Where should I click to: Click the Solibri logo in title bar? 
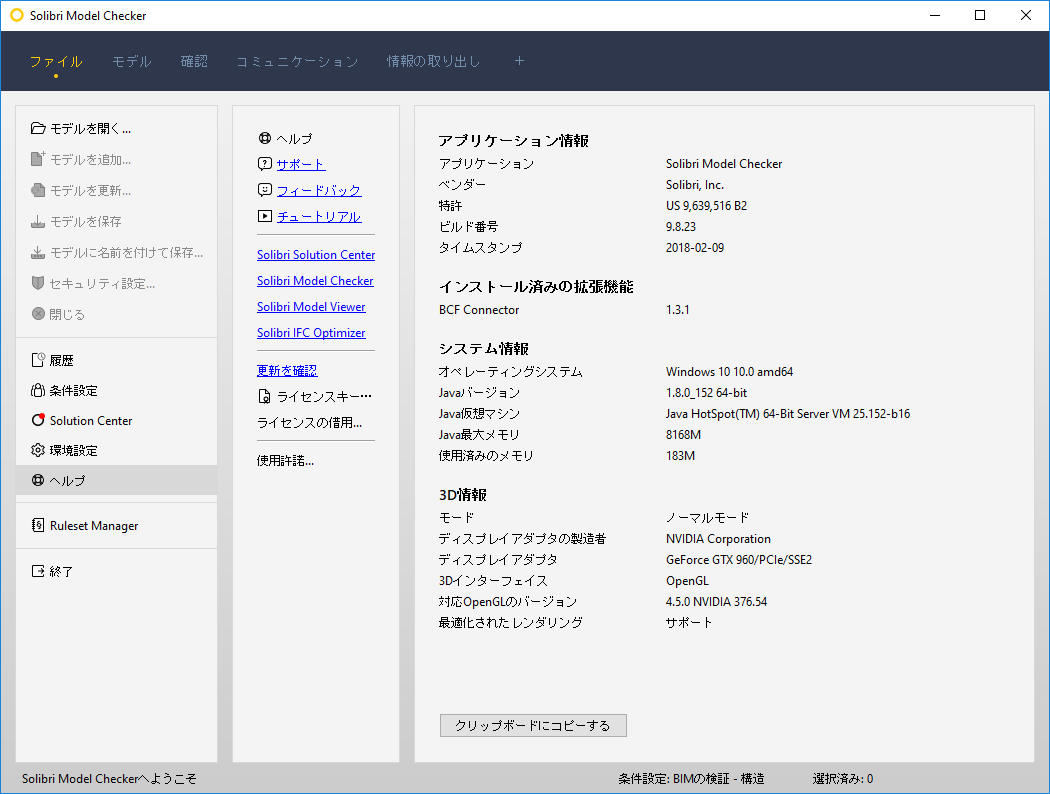tap(17, 15)
